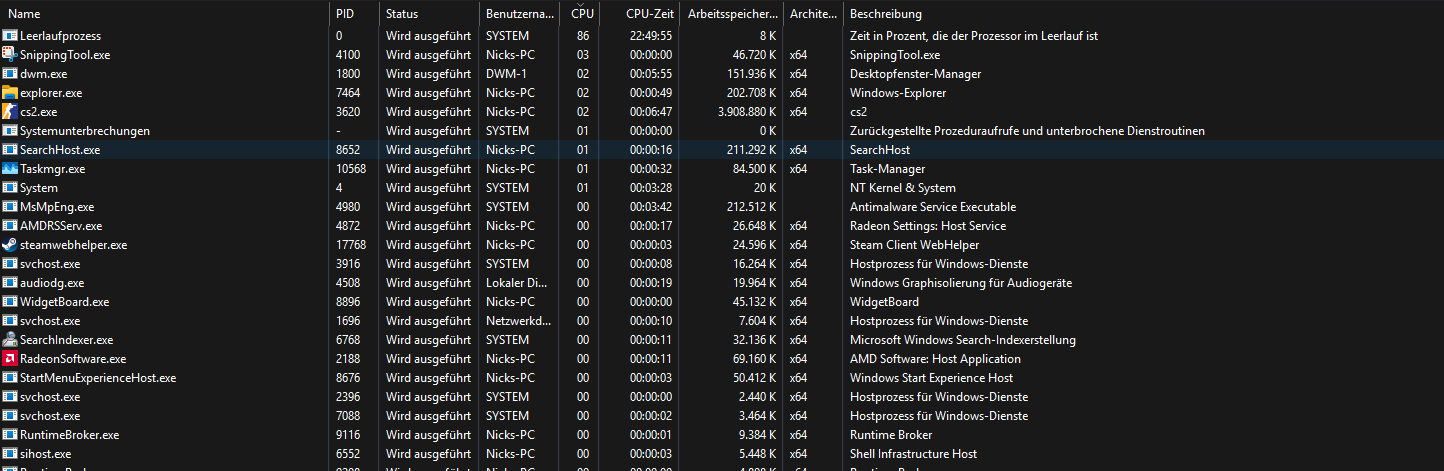This screenshot has width=1444, height=471.
Task: Click the cs2.exe game icon
Action: pos(10,112)
